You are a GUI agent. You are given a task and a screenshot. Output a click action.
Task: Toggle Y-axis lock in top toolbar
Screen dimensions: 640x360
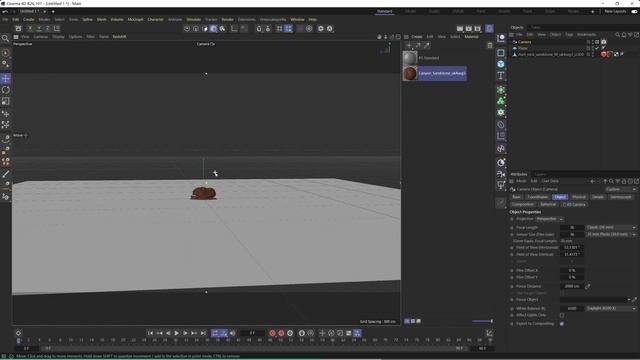(x=39, y=29)
